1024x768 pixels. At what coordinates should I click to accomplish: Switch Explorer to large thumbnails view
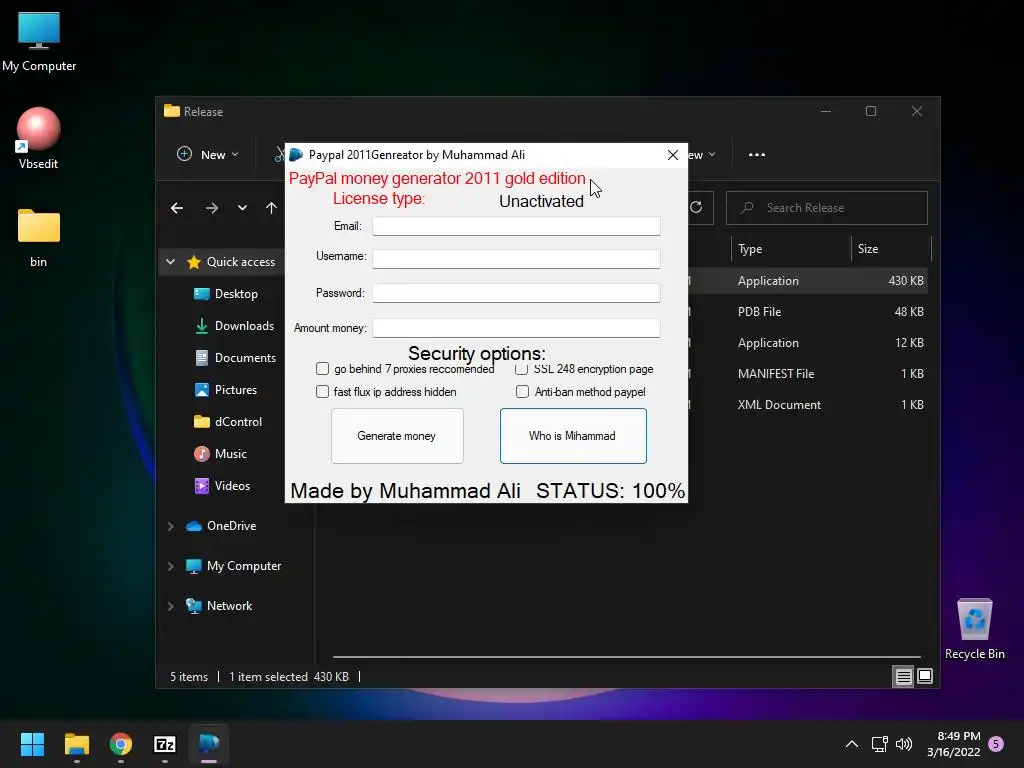(925, 677)
